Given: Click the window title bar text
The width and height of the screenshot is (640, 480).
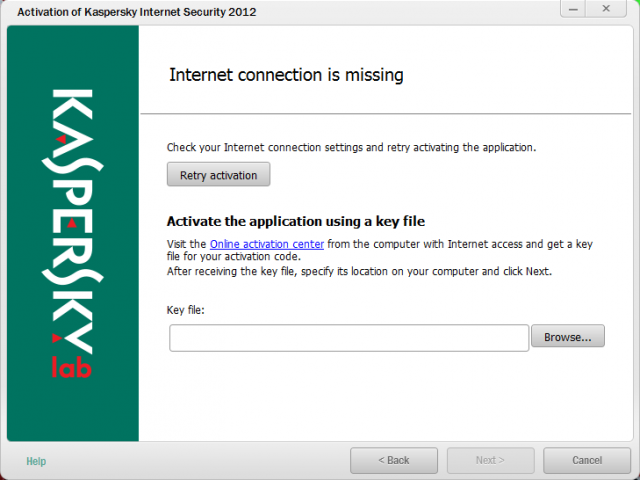Looking at the screenshot, I should coord(137,12).
